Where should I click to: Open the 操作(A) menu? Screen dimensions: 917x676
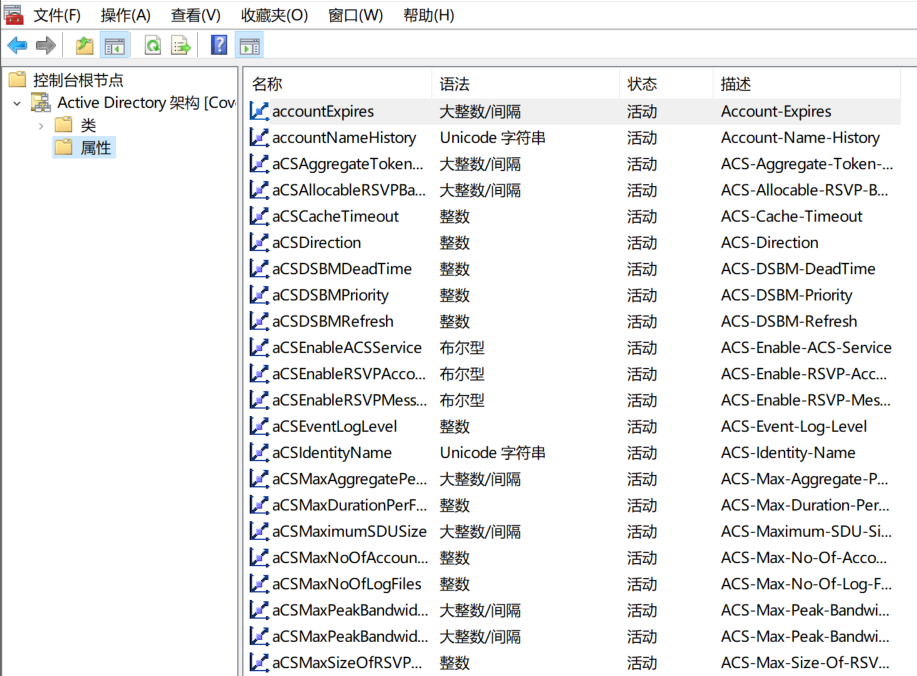(x=125, y=15)
